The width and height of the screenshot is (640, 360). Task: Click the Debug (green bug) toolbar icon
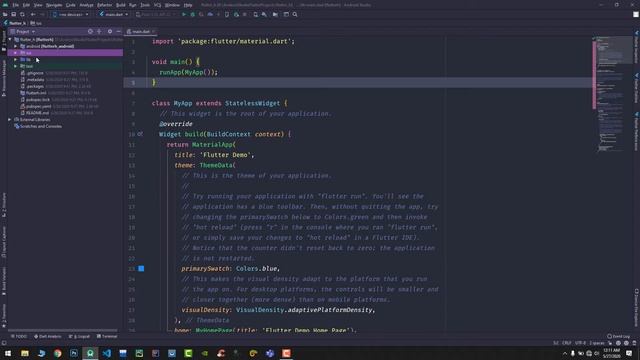tap(193, 14)
